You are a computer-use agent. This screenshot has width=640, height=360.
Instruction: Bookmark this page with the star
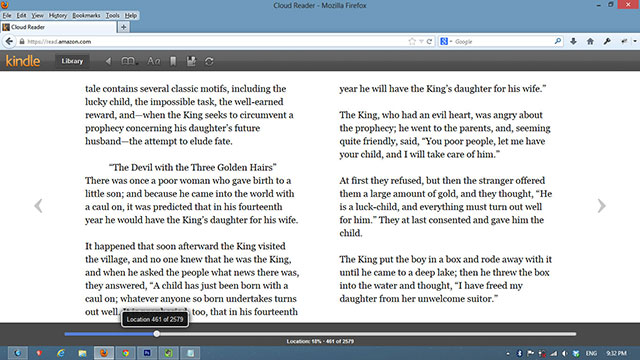(x=412, y=42)
